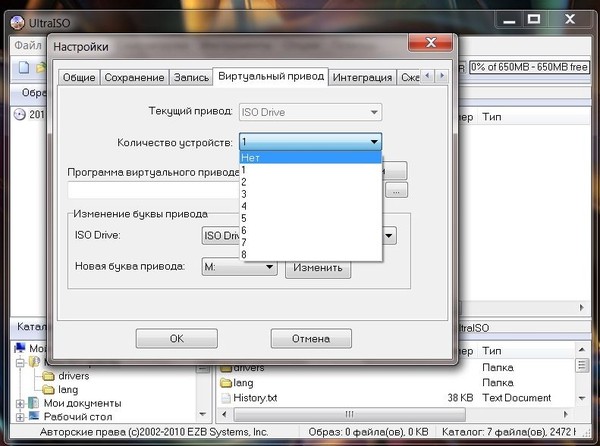Click the New file icon in UltraISO toolbar

click(x=24, y=67)
